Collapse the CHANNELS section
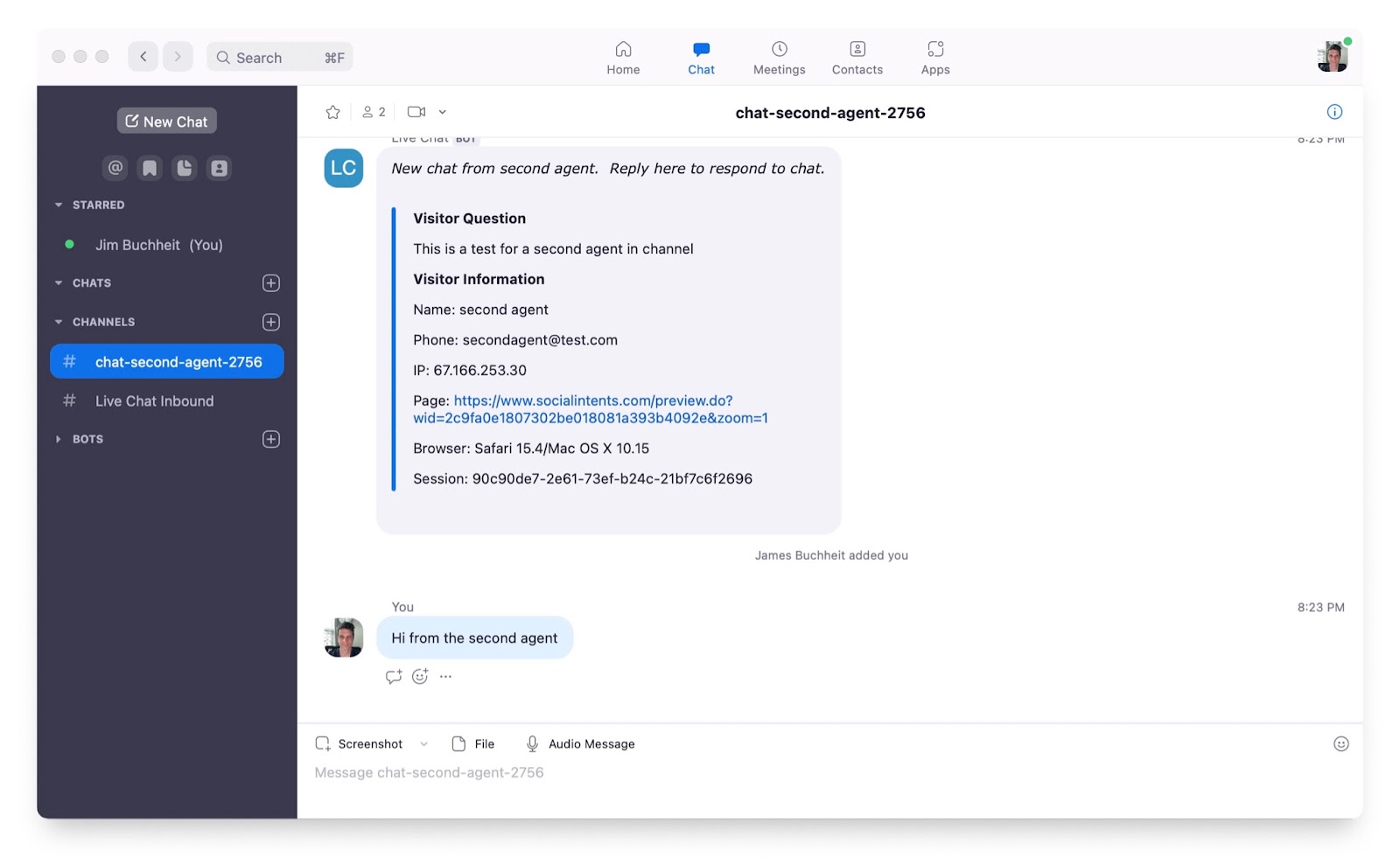 (x=59, y=322)
